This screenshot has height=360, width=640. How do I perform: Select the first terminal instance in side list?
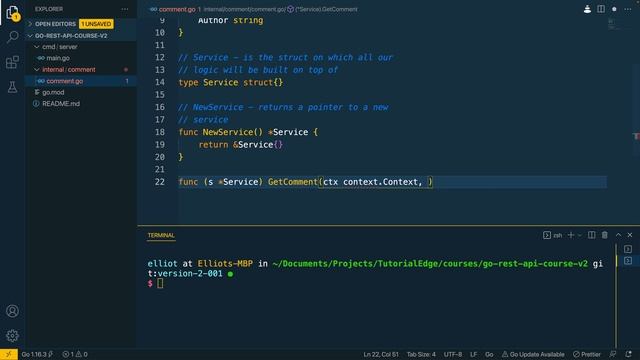click(x=628, y=249)
